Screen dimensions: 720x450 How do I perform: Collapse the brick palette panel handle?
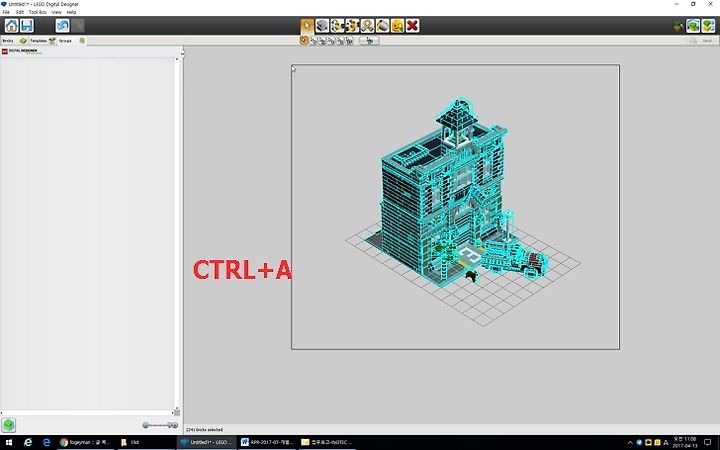pyautogui.click(x=182, y=54)
